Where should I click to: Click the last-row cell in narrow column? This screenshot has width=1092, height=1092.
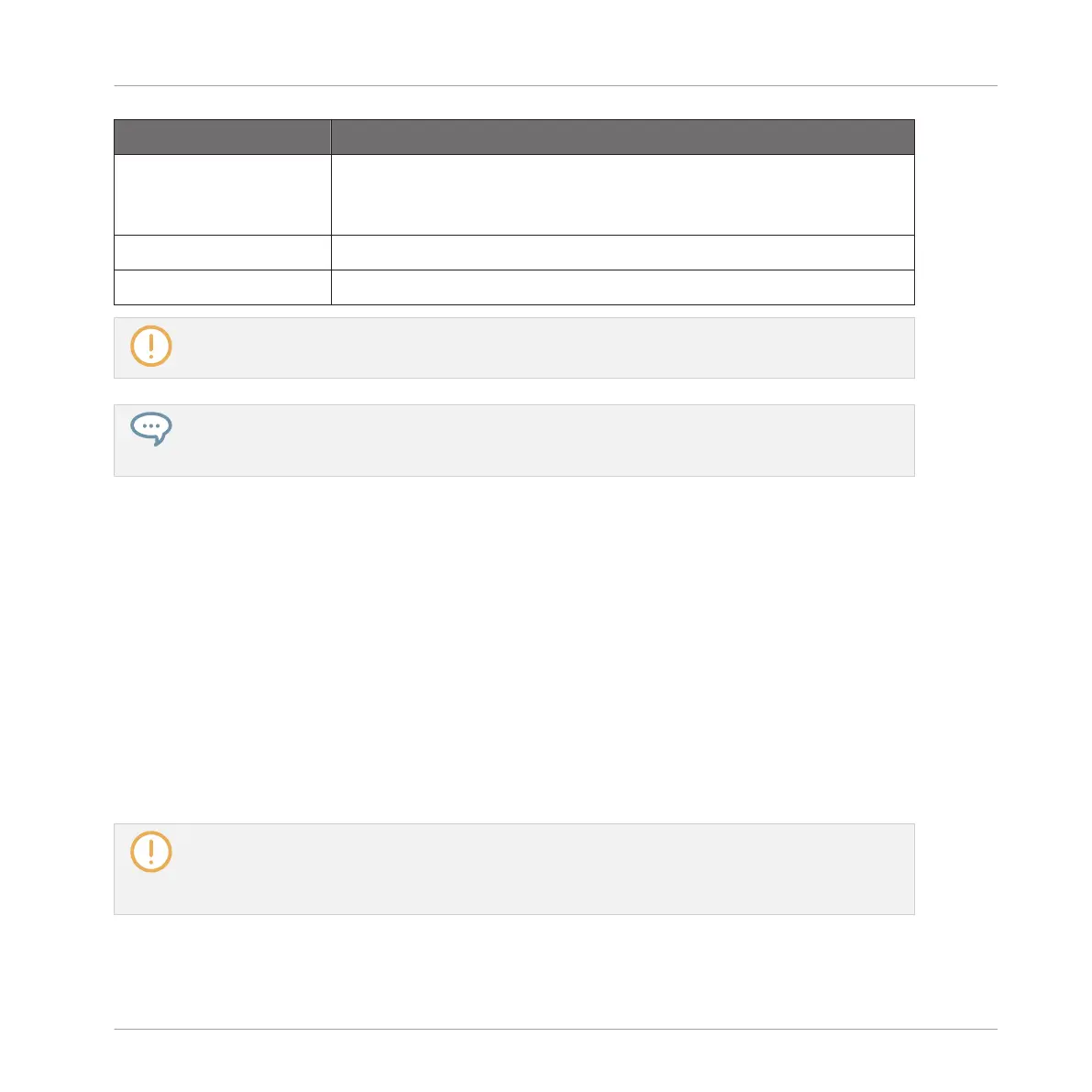click(x=222, y=288)
